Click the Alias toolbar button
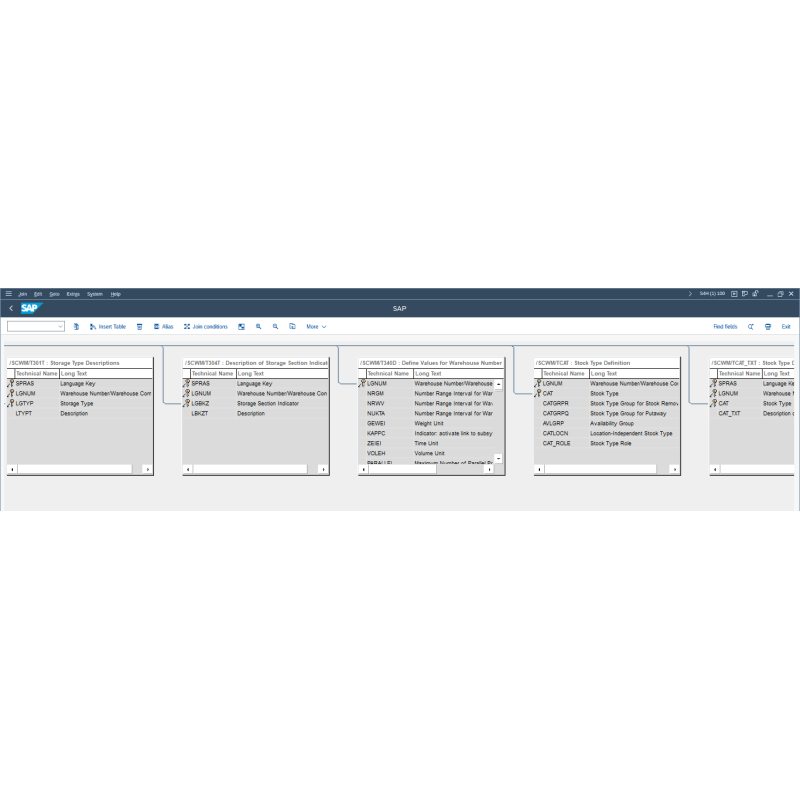This screenshot has width=800, height=800. click(163, 327)
